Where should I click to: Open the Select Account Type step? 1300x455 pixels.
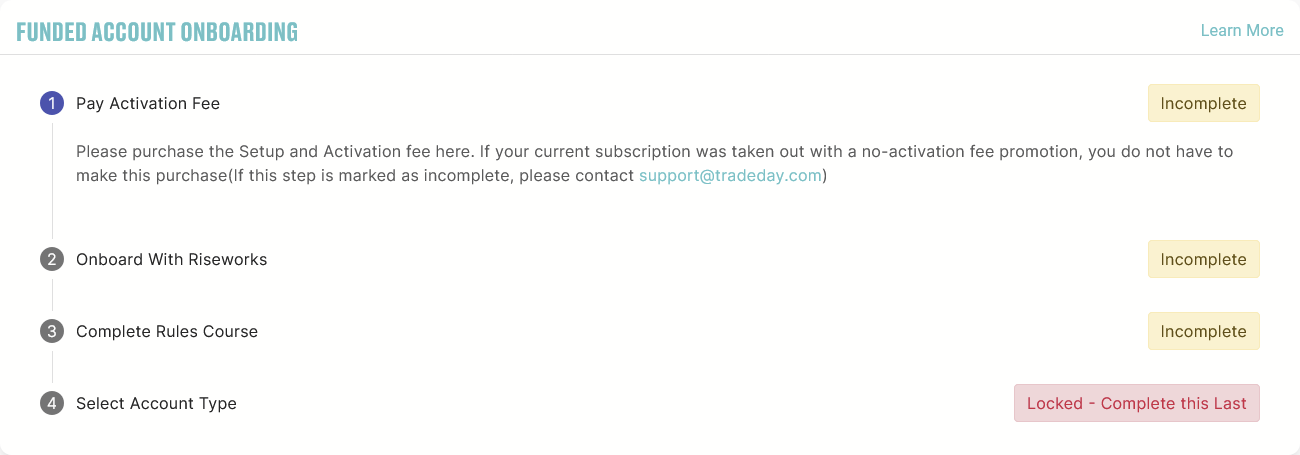pyautogui.click(x=156, y=403)
